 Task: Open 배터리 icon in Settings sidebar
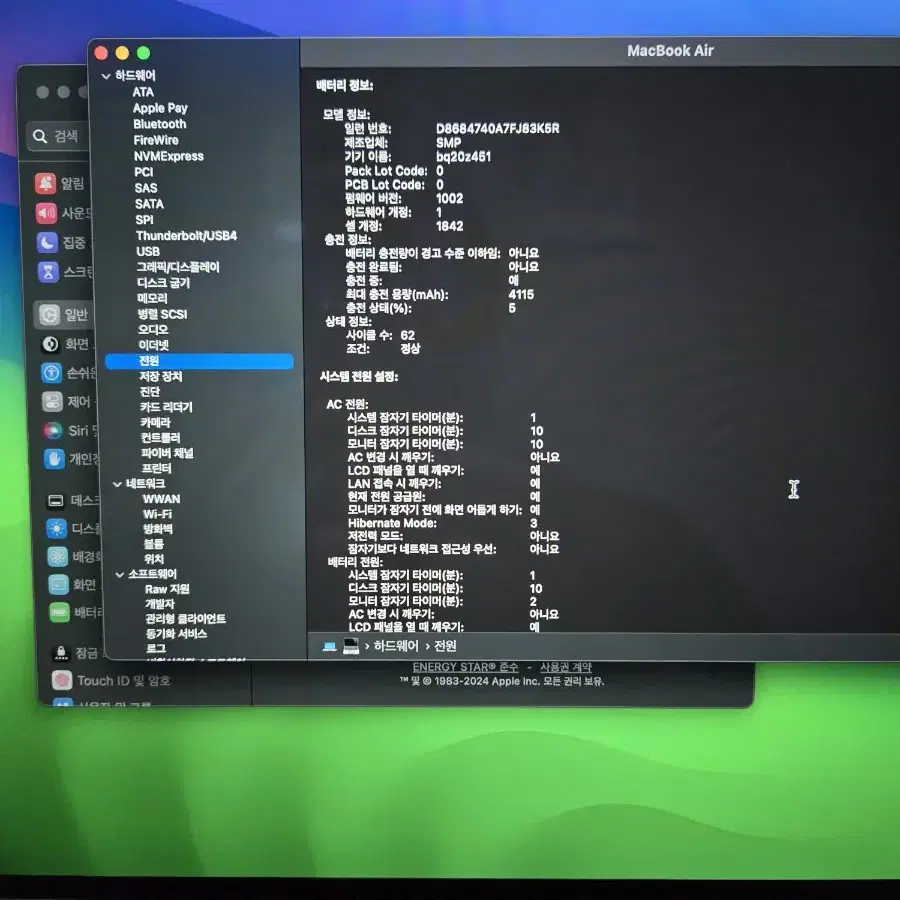click(59, 612)
